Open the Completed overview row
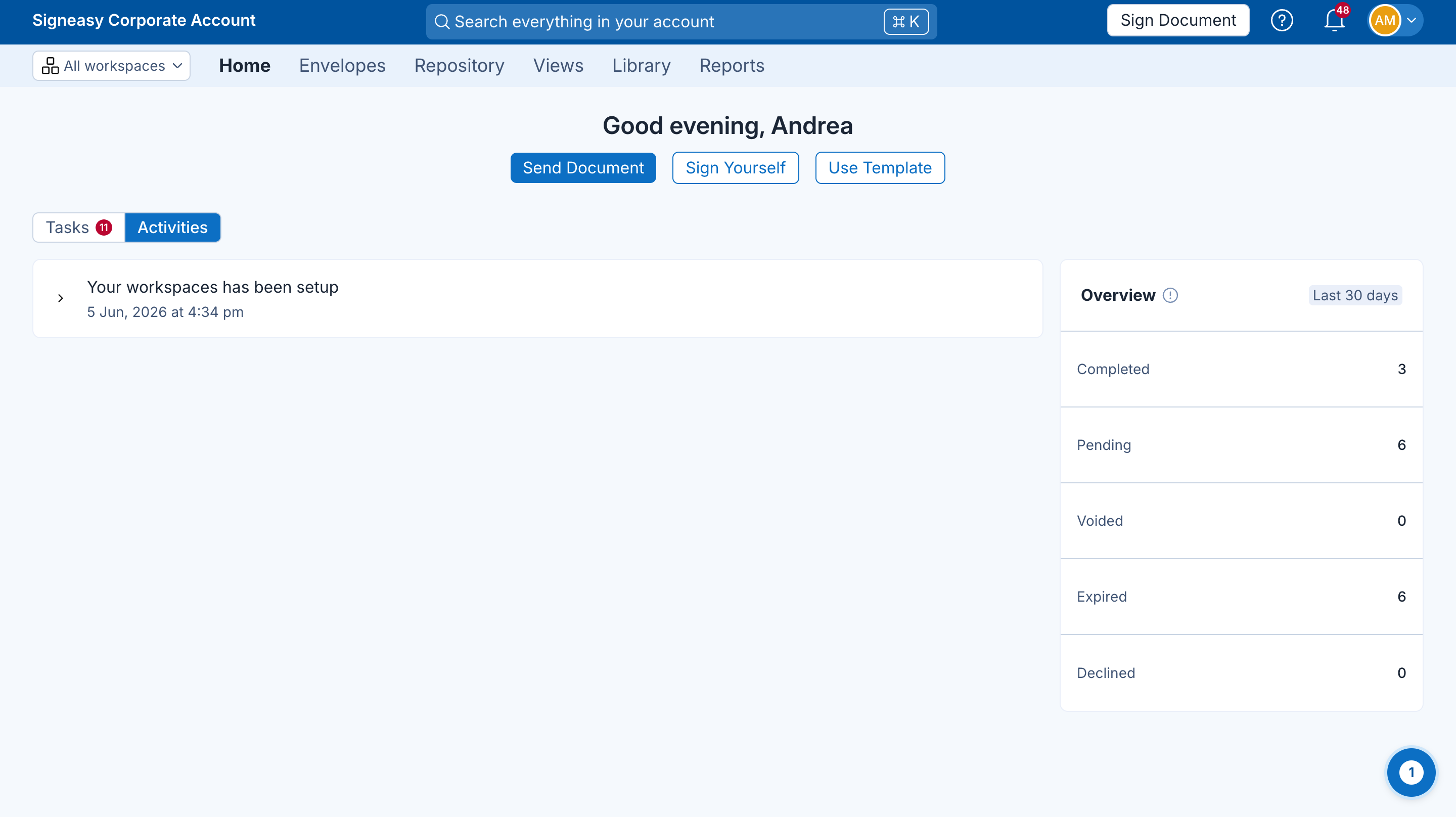1456x817 pixels. click(x=1241, y=369)
